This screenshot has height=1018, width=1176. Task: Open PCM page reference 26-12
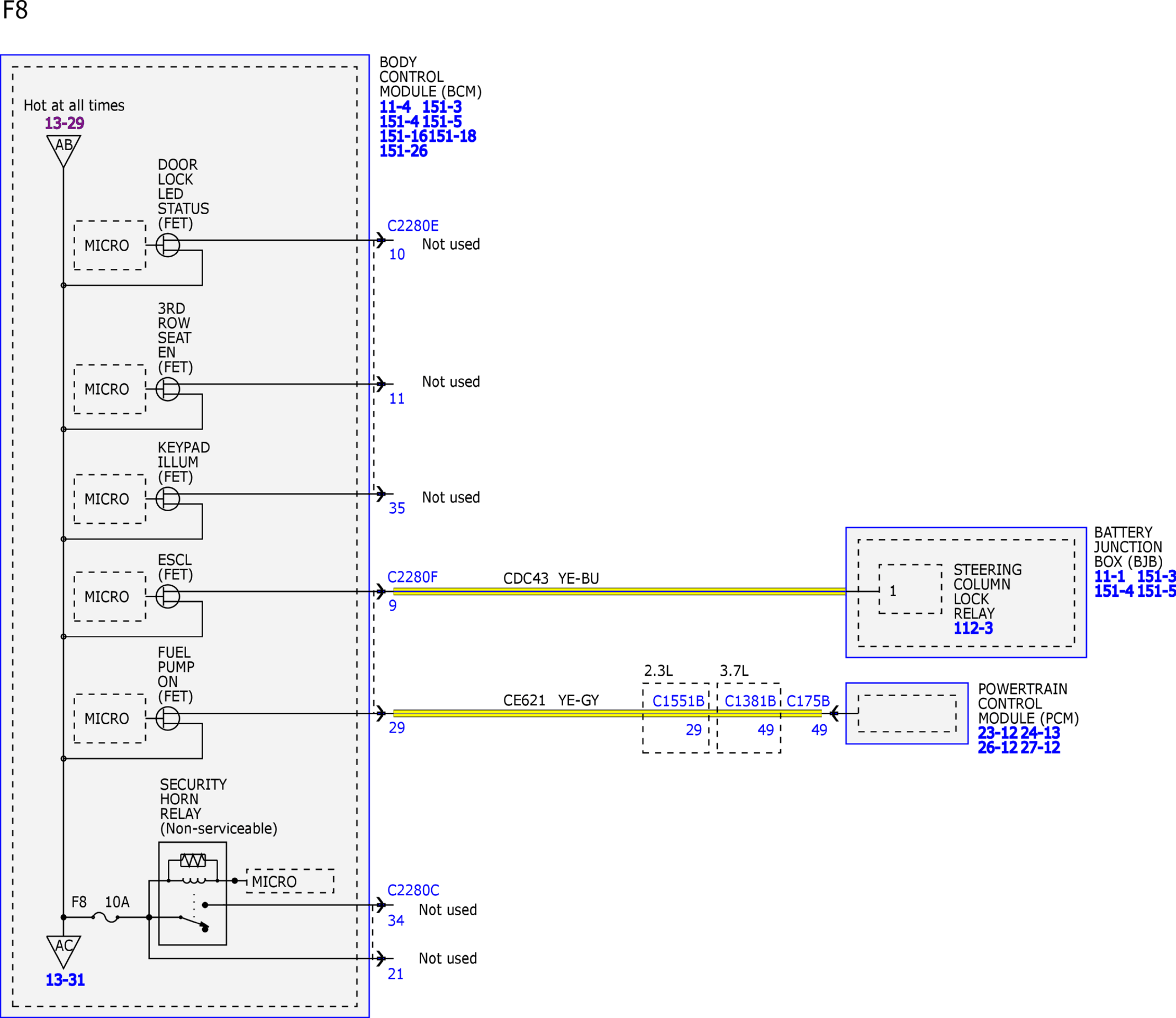click(x=998, y=747)
